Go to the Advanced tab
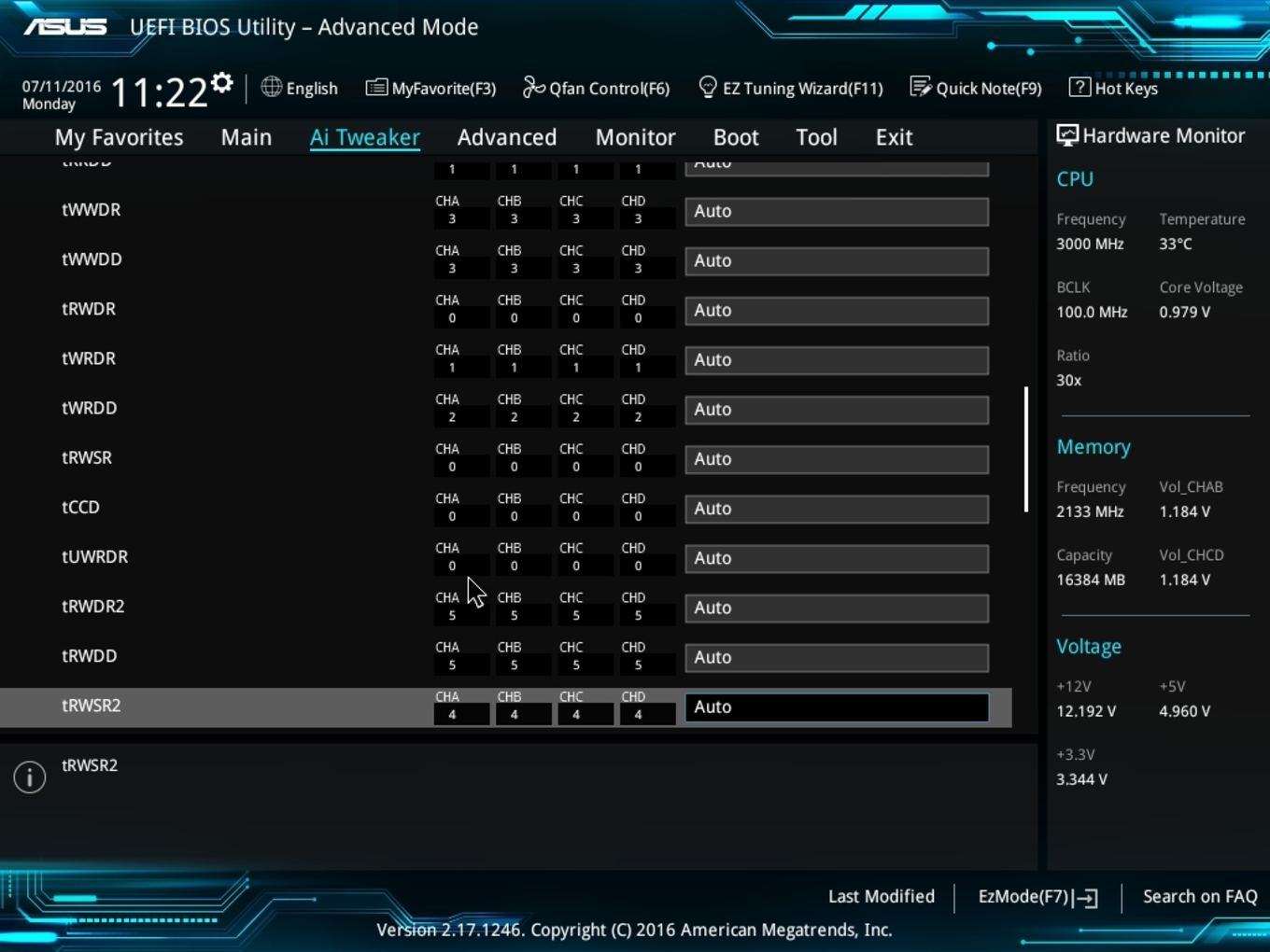The height and width of the screenshot is (952, 1270). [x=507, y=137]
